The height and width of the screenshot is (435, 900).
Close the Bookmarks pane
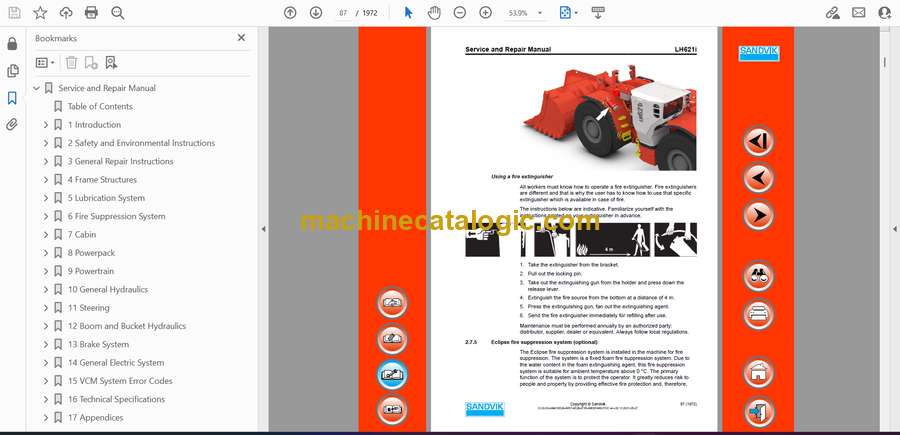[241, 38]
